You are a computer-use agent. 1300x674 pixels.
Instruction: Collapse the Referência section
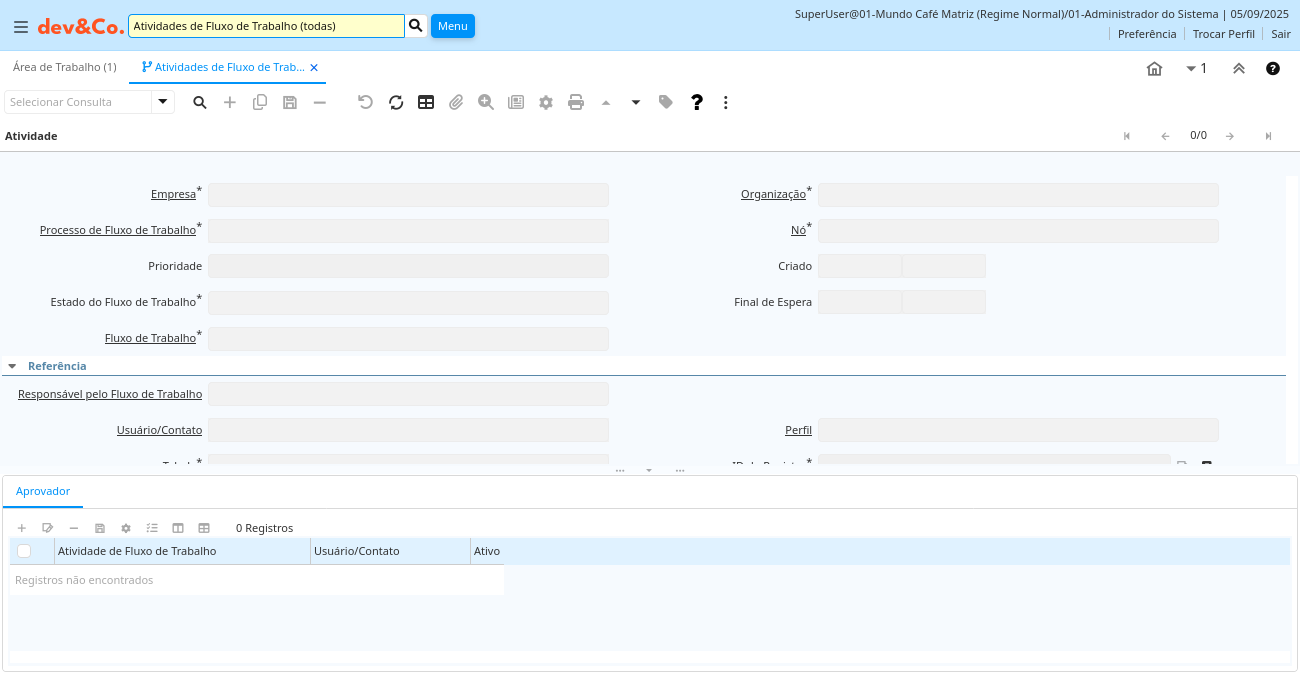coord(12,366)
